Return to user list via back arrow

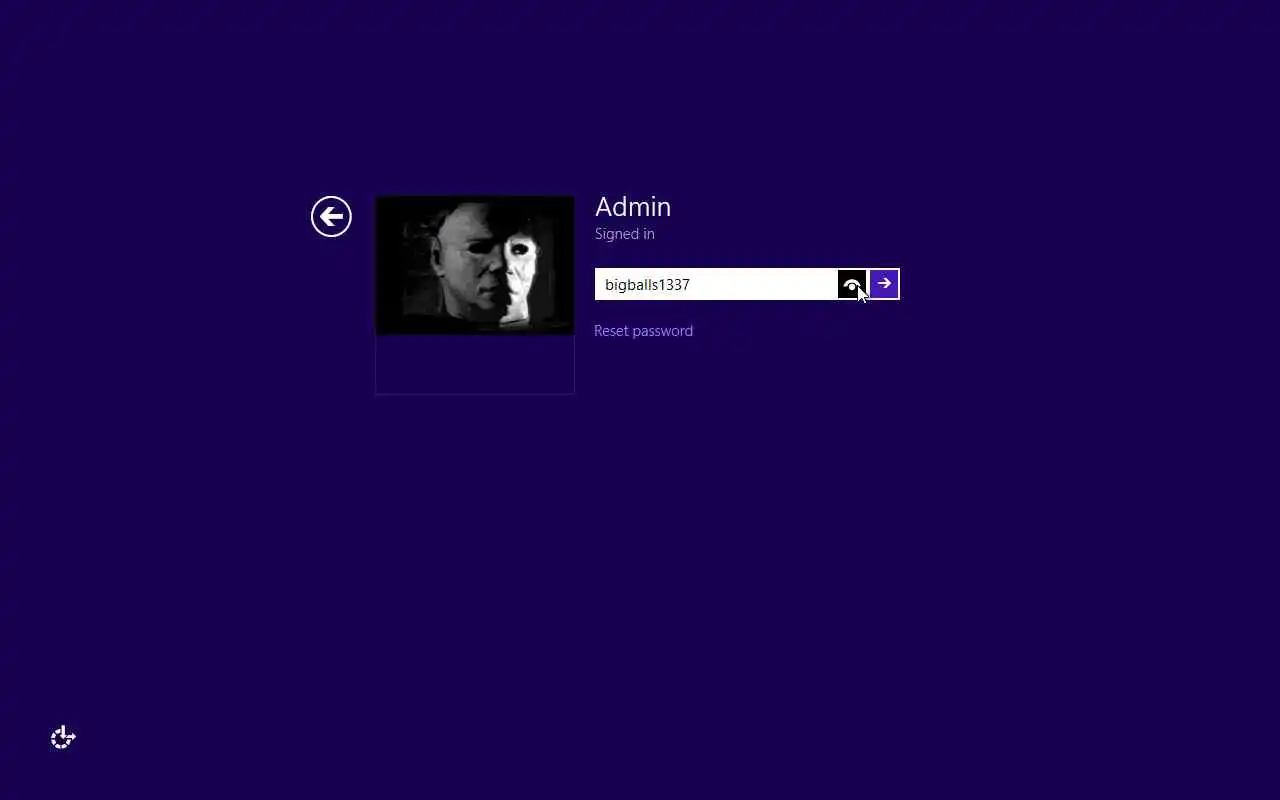point(331,216)
